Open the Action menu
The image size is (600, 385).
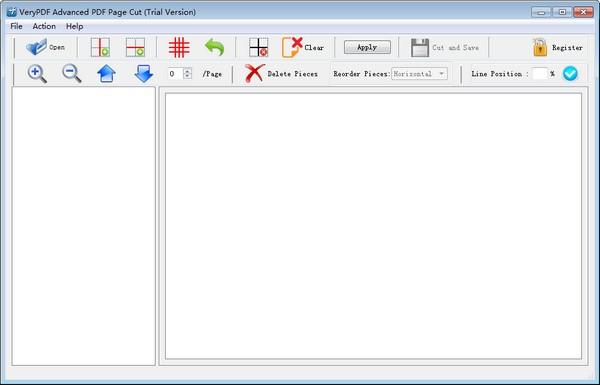tap(44, 26)
